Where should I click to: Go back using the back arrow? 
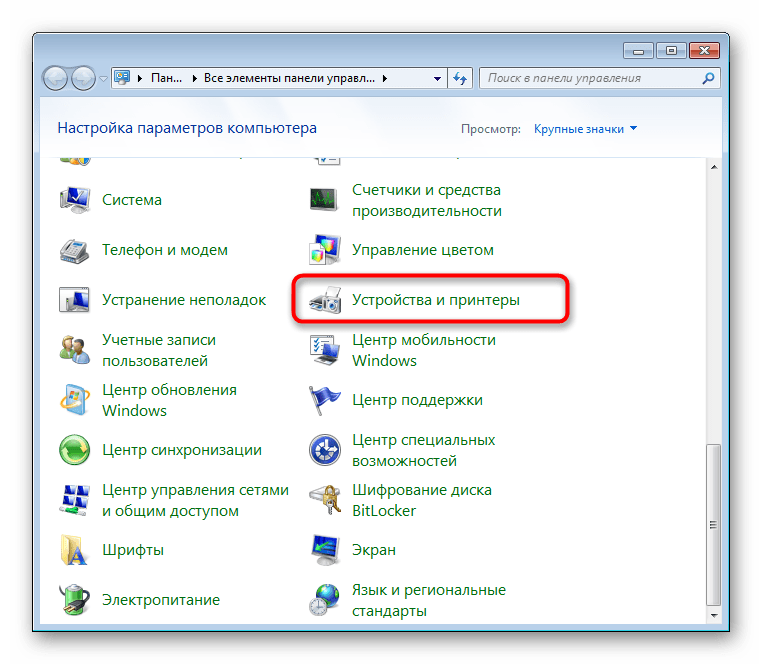tap(54, 78)
